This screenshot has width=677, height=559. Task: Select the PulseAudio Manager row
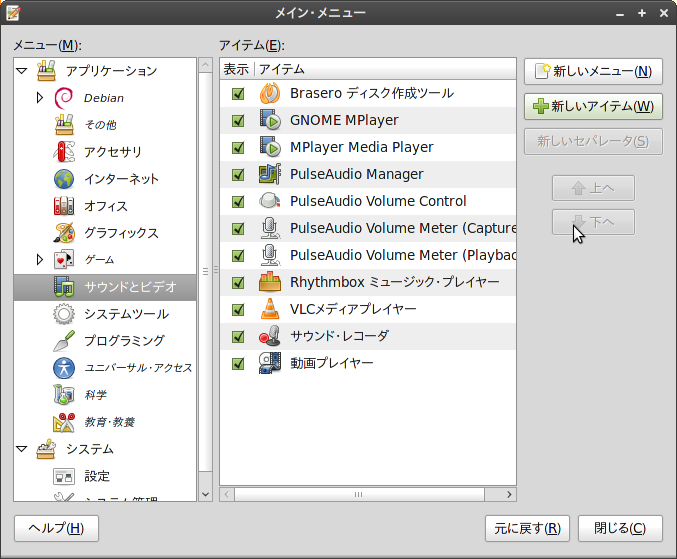368,174
